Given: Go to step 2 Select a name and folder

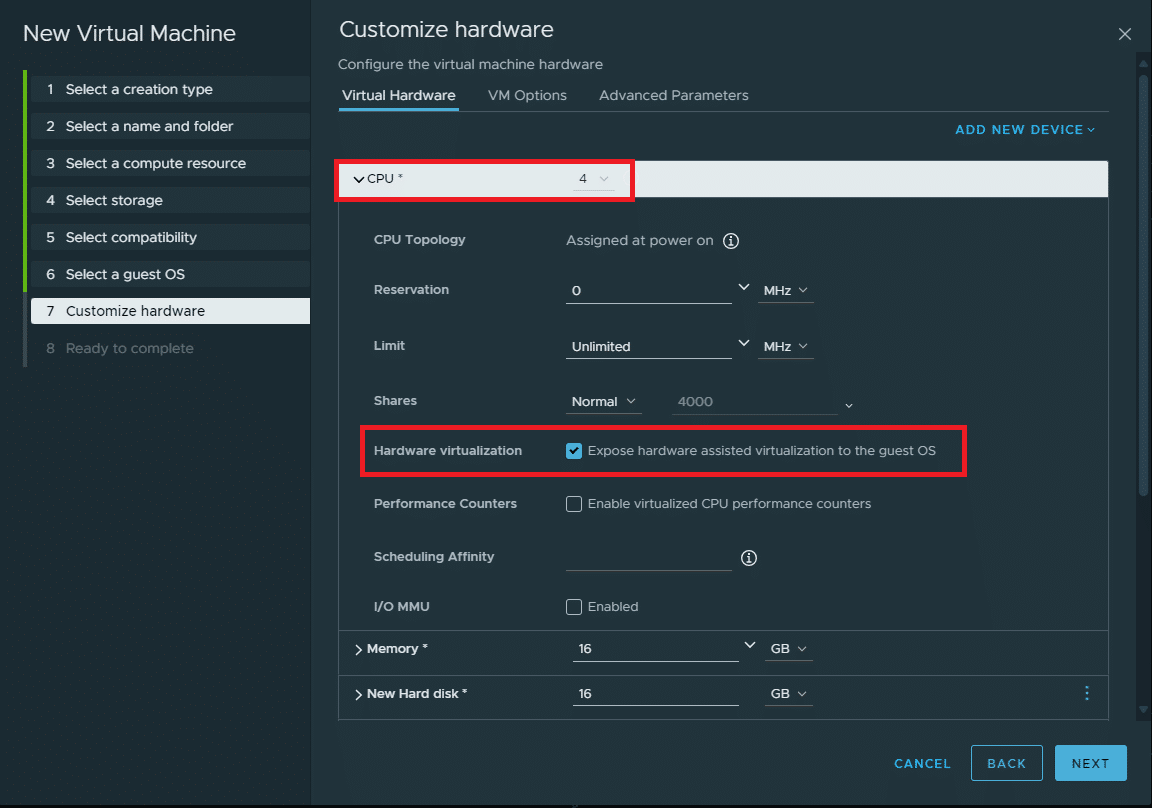Looking at the screenshot, I should pyautogui.click(x=170, y=126).
